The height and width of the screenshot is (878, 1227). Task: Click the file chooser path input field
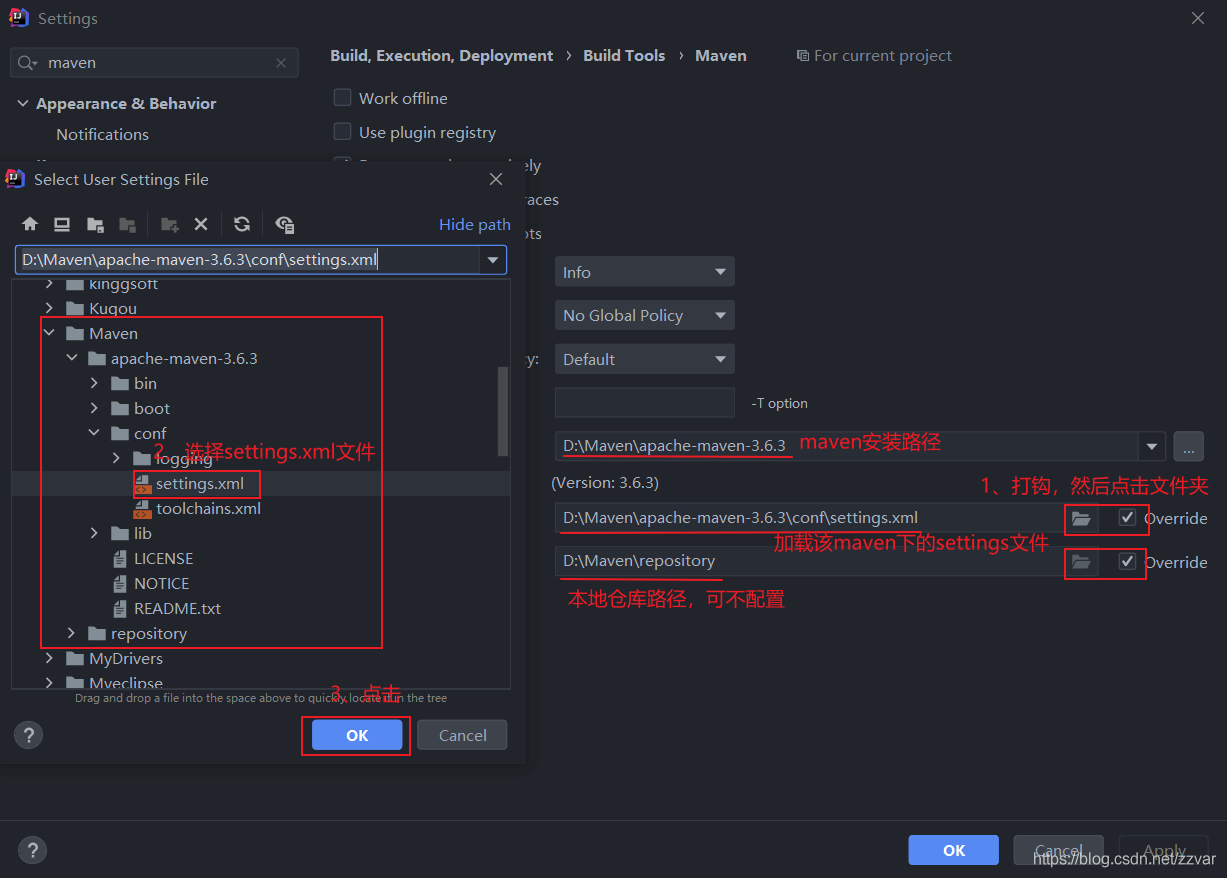[248, 260]
